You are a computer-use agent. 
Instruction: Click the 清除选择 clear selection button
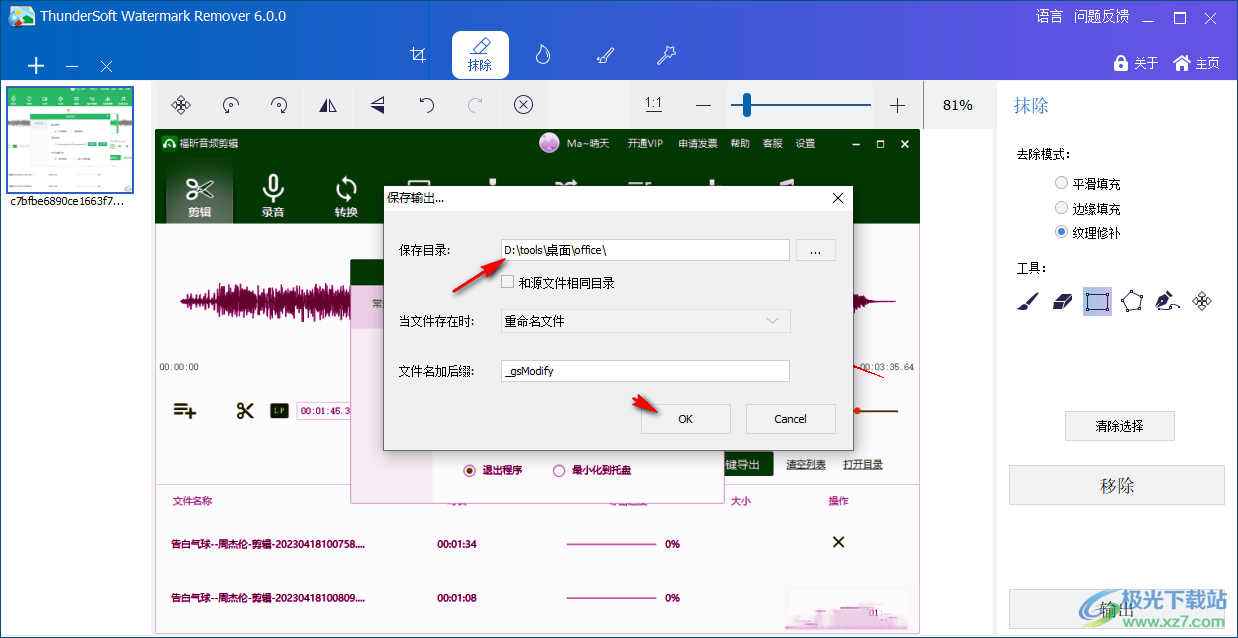(x=1119, y=426)
